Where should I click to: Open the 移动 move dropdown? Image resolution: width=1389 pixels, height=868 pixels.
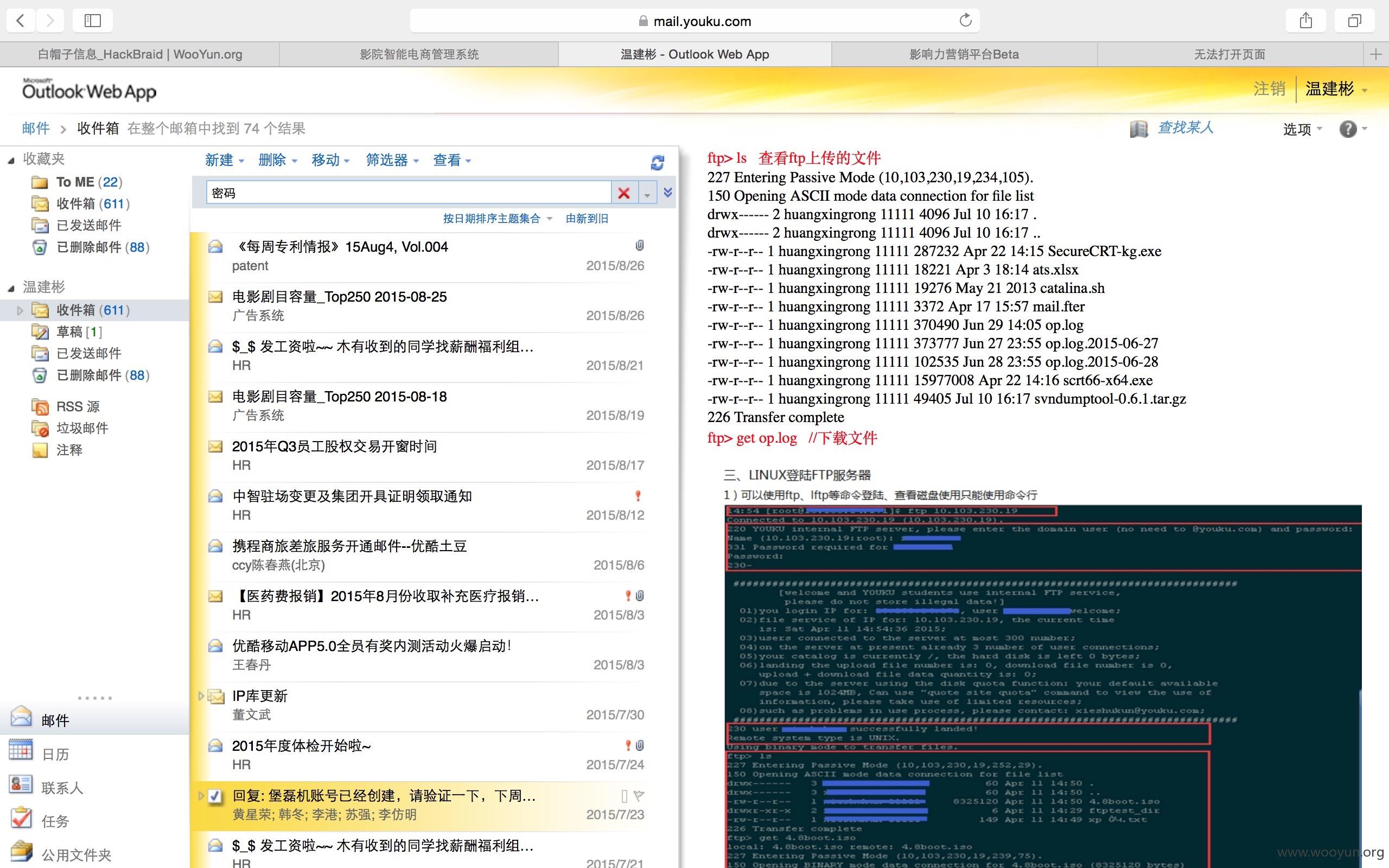(331, 160)
